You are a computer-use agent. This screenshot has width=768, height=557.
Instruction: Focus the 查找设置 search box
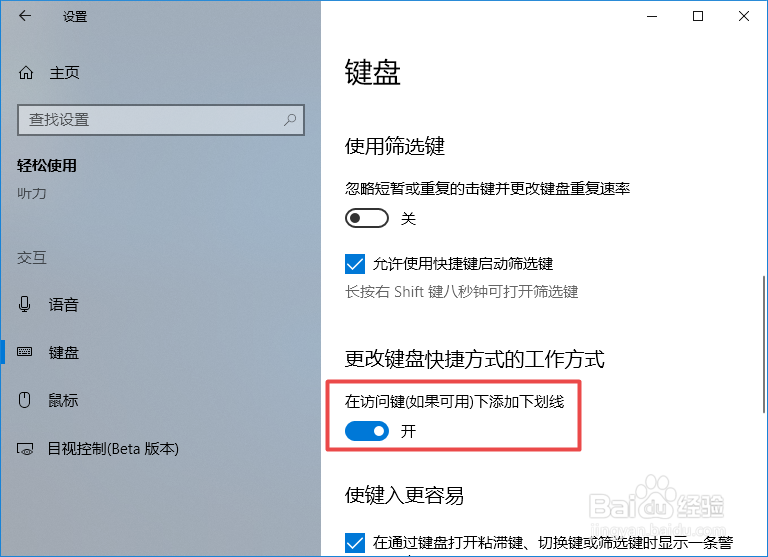161,120
